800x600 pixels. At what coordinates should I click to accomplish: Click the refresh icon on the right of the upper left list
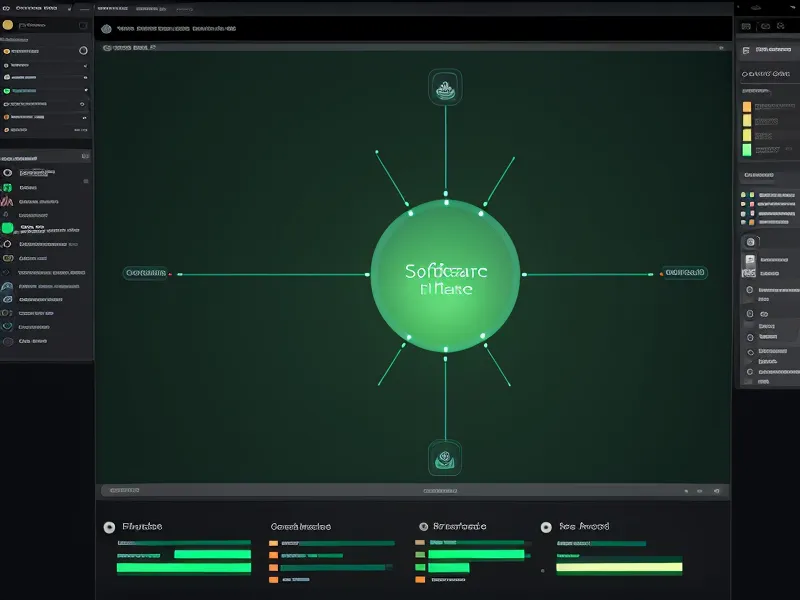click(82, 104)
